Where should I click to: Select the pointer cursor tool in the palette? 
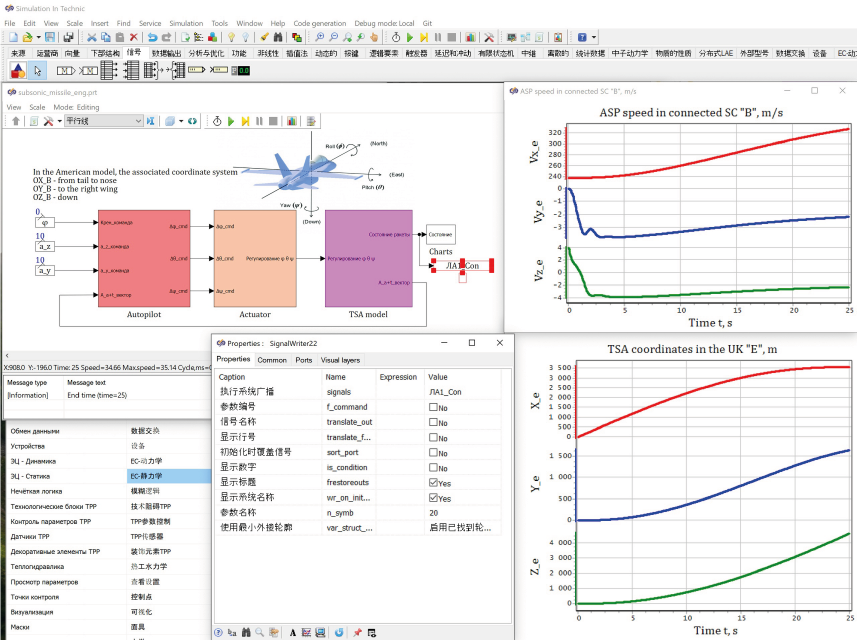point(37,70)
